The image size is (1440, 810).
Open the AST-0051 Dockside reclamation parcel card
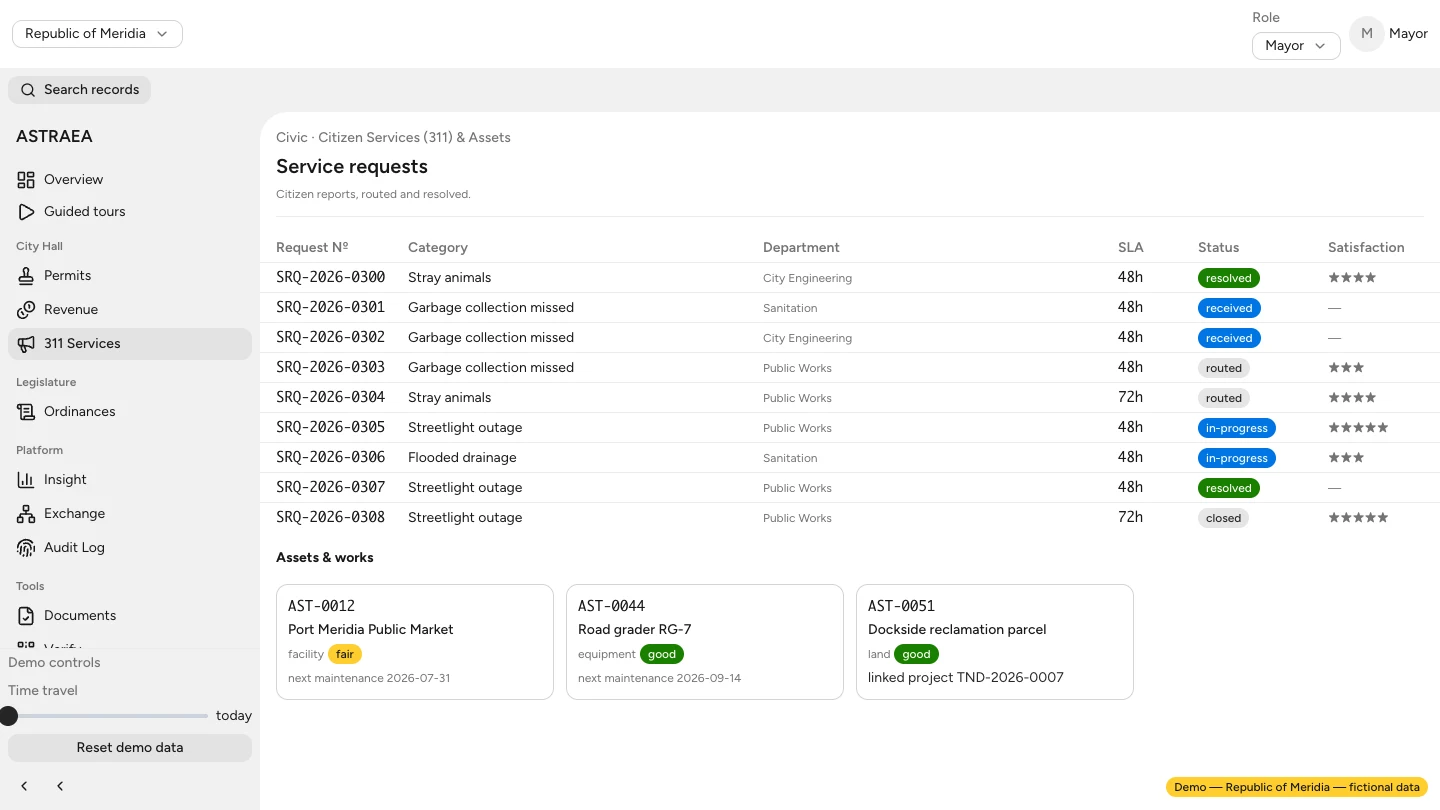[995, 642]
